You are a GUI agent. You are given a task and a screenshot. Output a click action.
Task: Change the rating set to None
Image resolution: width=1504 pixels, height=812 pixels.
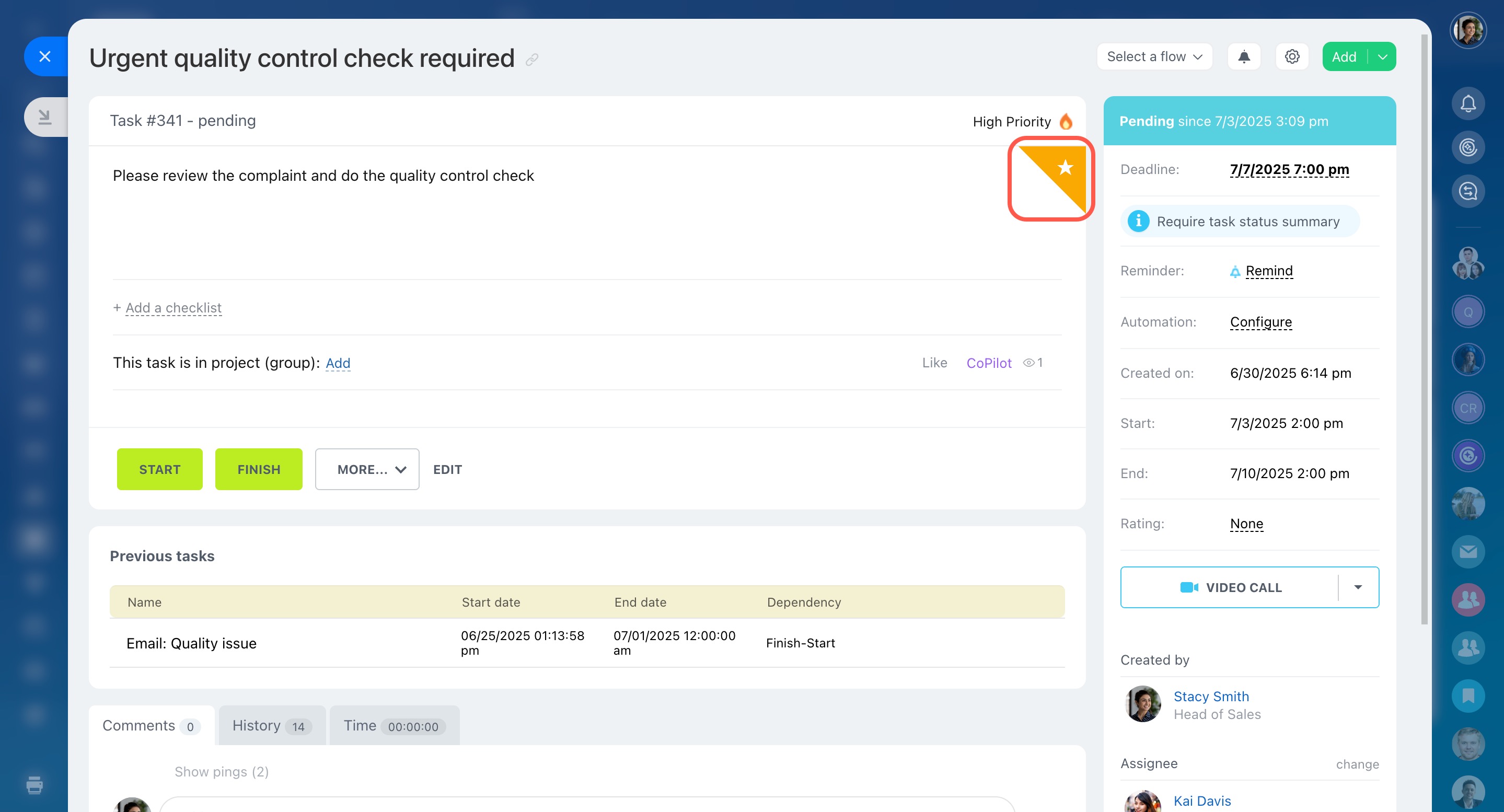(x=1246, y=524)
